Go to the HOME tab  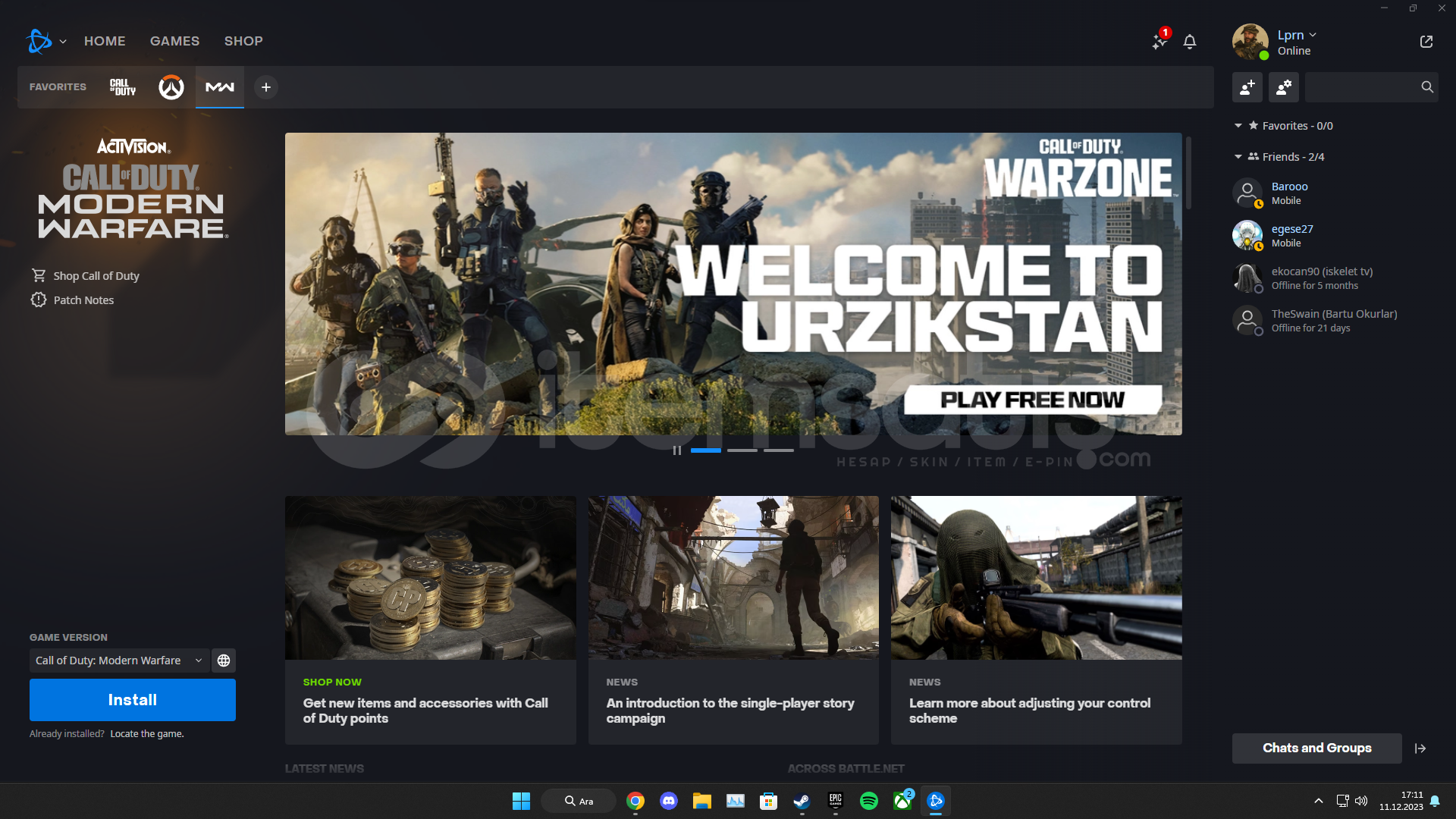[x=105, y=41]
